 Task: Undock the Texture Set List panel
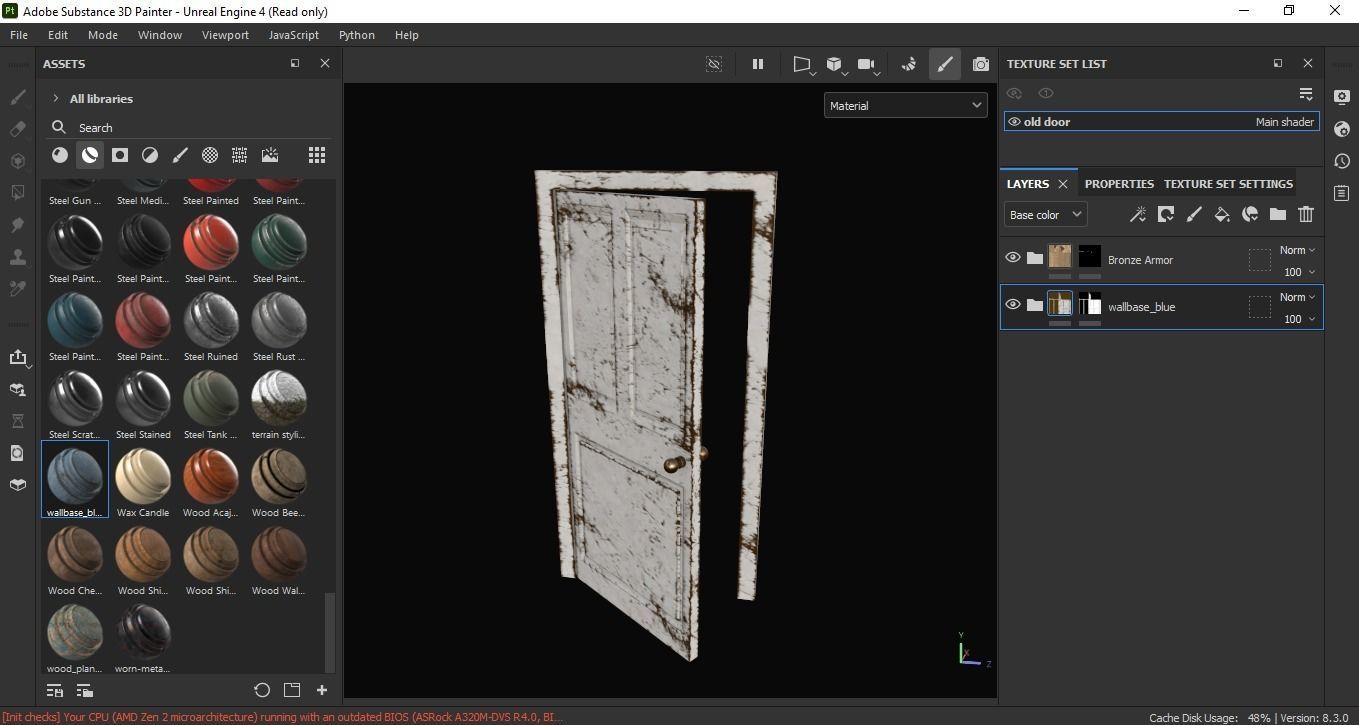coord(1278,63)
